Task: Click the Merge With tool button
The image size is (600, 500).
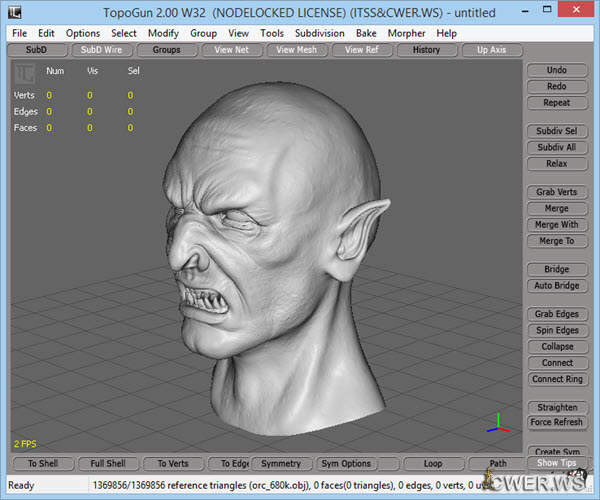Action: point(556,225)
